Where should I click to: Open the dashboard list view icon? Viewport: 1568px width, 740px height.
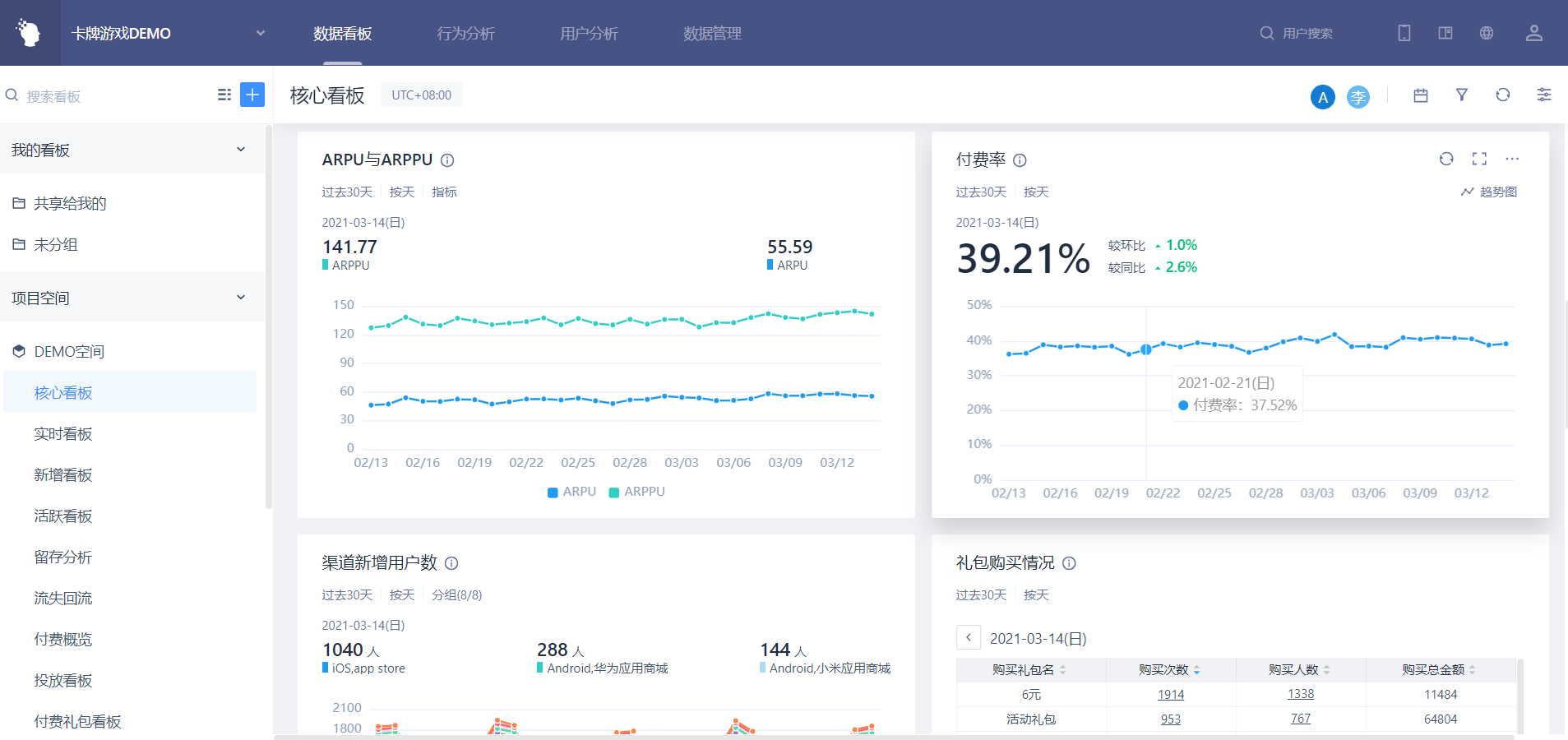pos(224,95)
